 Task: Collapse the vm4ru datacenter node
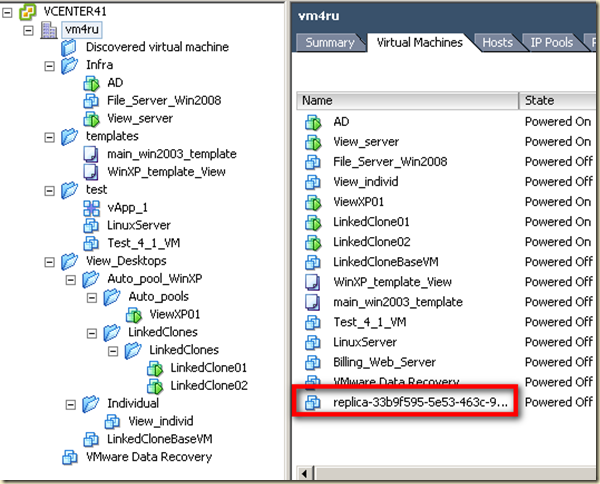point(28,30)
